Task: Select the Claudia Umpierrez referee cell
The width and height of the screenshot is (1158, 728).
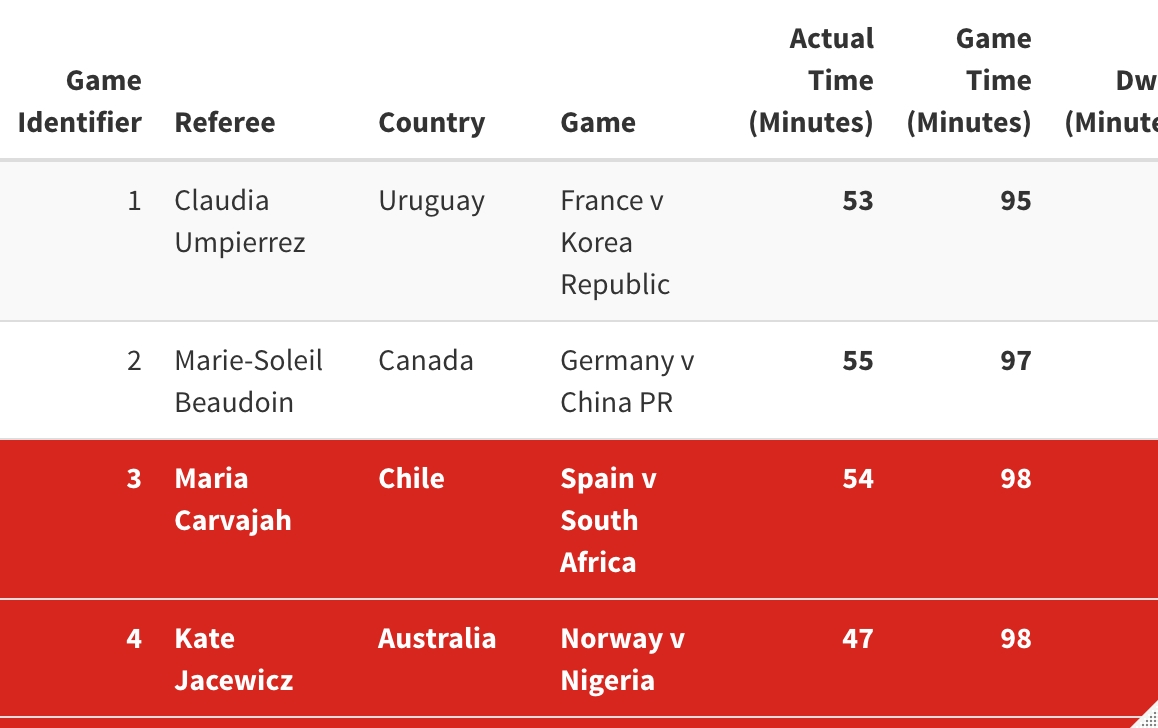Action: click(240, 222)
